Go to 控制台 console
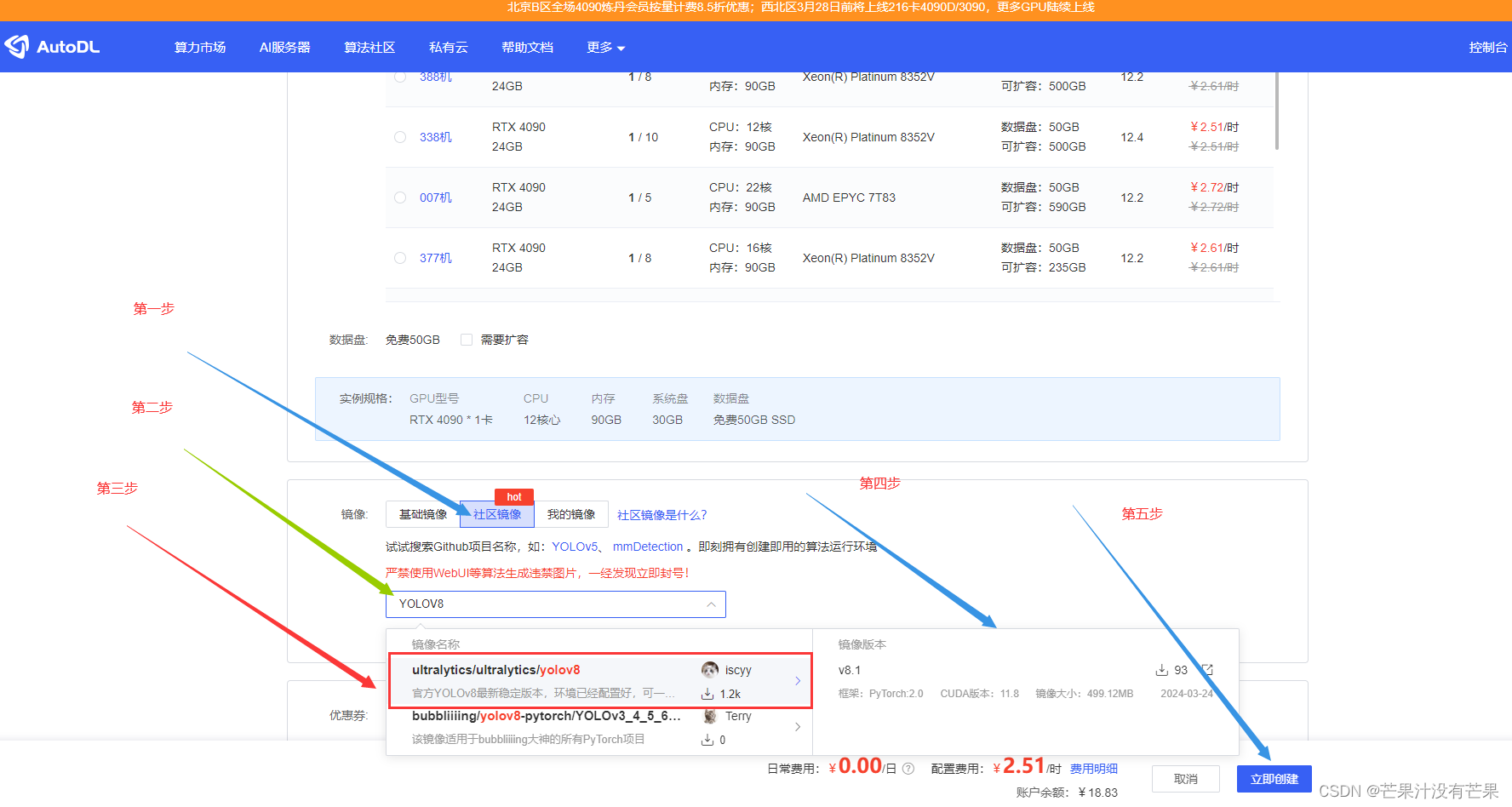The height and width of the screenshot is (807, 1512). 1488,48
